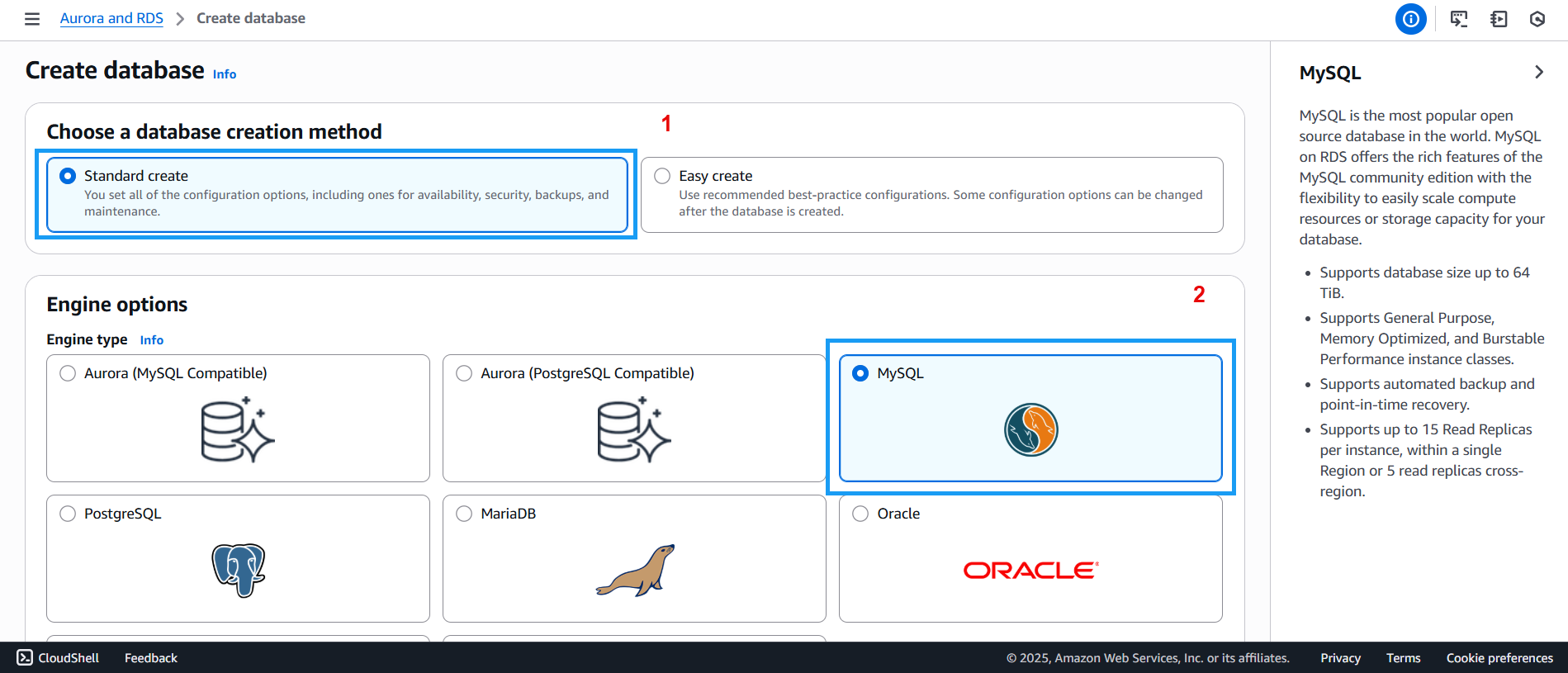
Task: Choose MySQL engine radio
Action: coord(860,373)
